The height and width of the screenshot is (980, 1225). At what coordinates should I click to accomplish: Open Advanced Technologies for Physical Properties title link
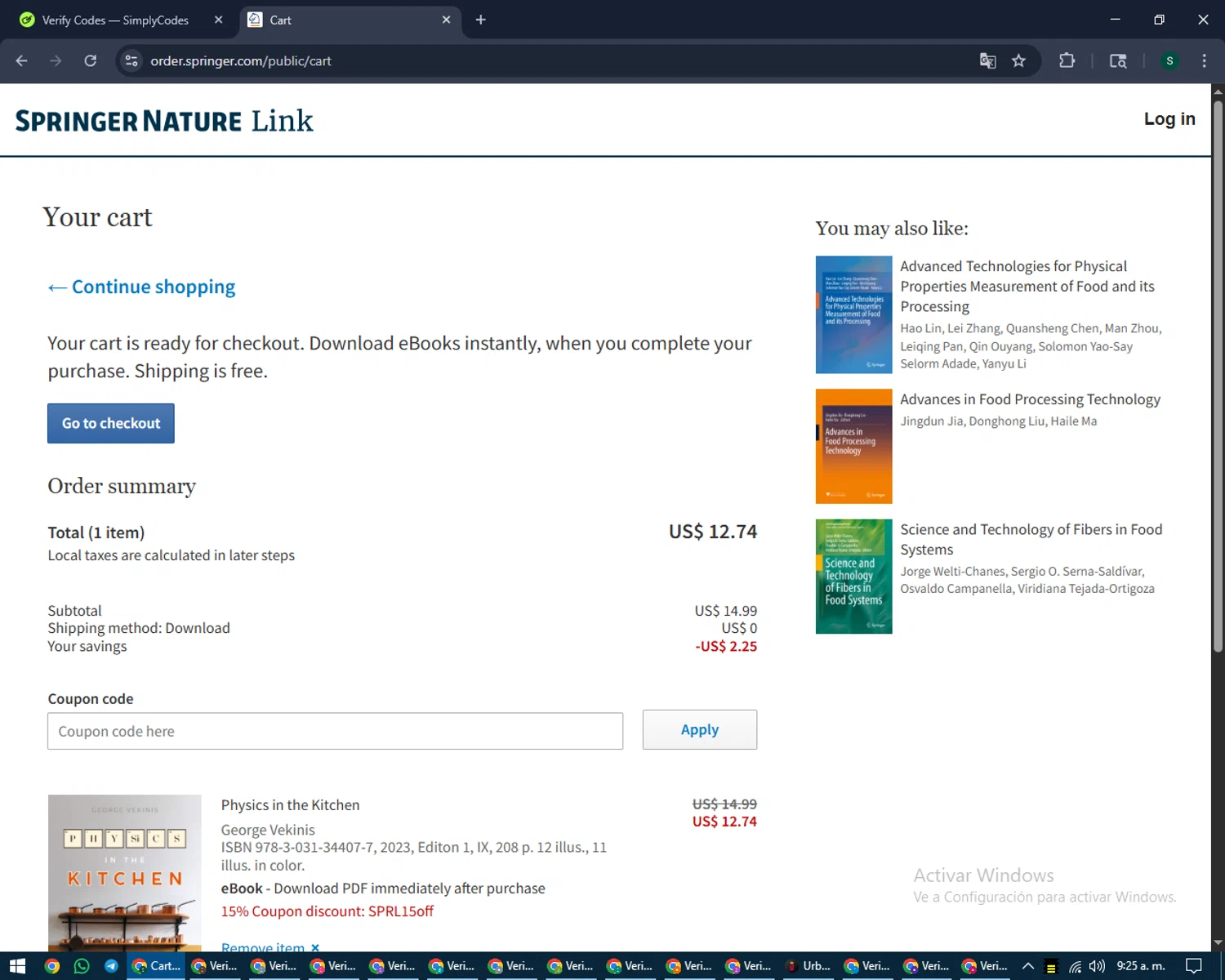1027,287
